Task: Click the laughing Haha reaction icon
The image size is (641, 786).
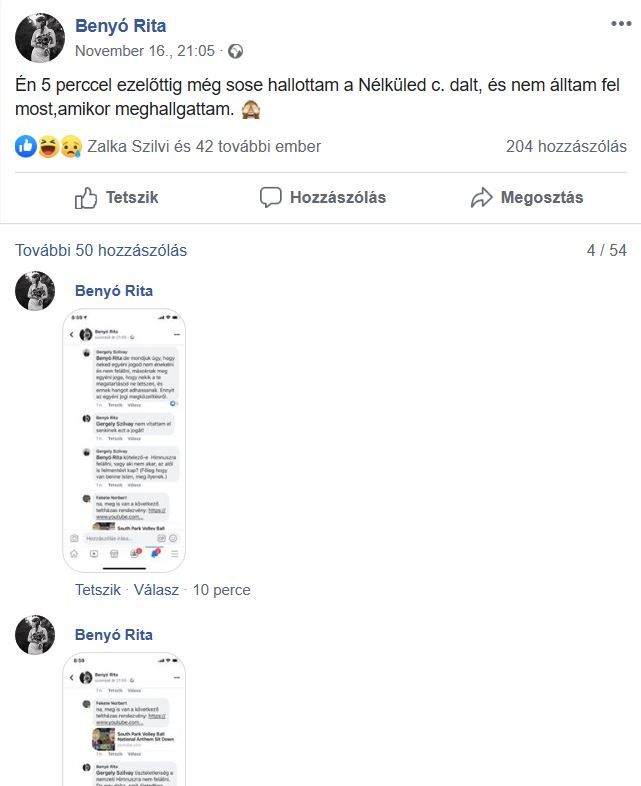Action: (x=49, y=146)
